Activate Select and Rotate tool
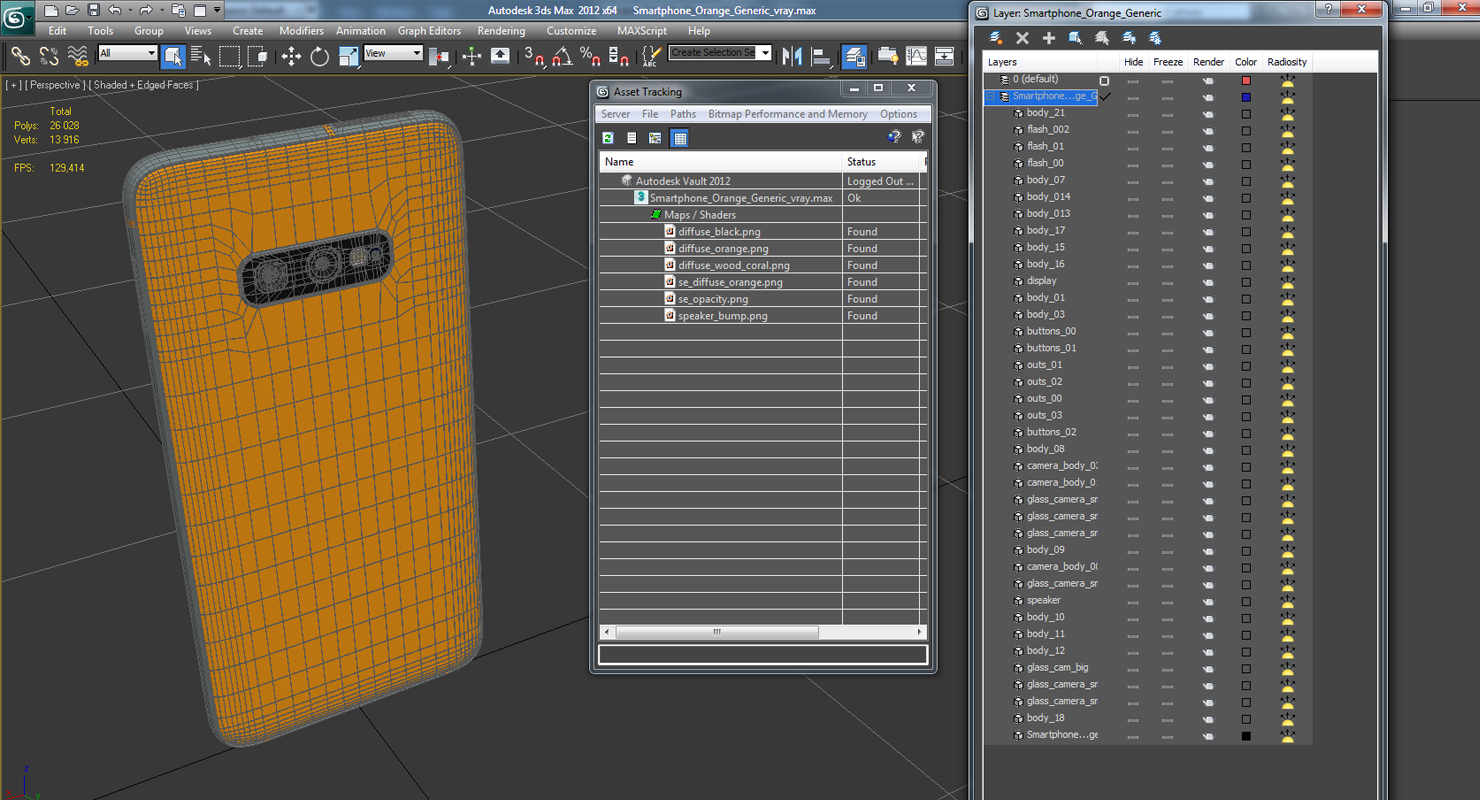Viewport: 1480px width, 800px height. click(320, 56)
